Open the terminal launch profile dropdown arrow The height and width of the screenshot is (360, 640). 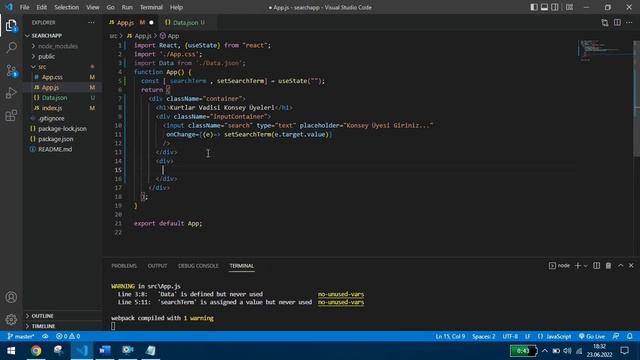click(x=585, y=266)
